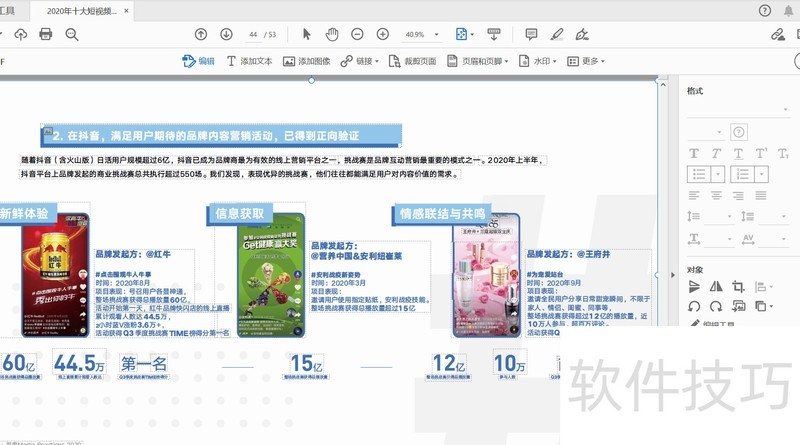Click 裁剪页面 crop pages button
Image resolution: width=800 pixels, height=445 pixels.
coord(412,61)
